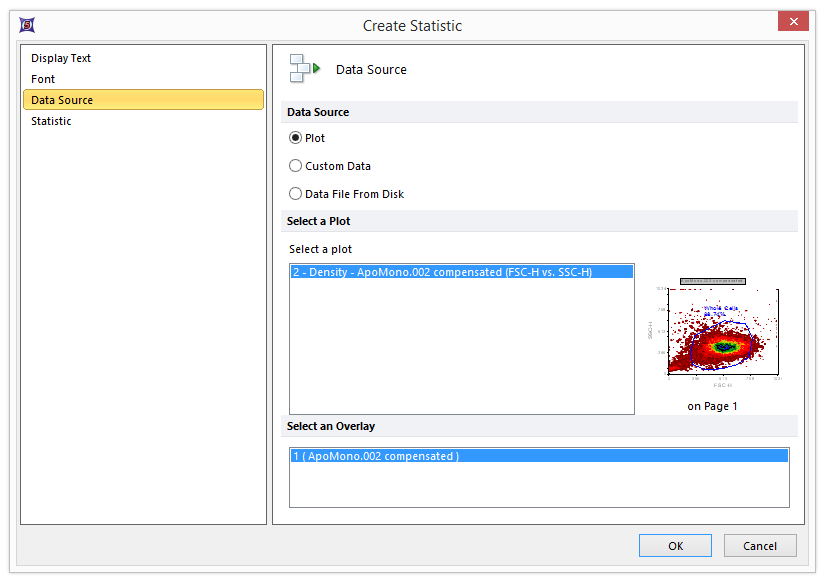Close the Create Statistic dialog
Screen dimensions: 827x584
[x=793, y=23]
